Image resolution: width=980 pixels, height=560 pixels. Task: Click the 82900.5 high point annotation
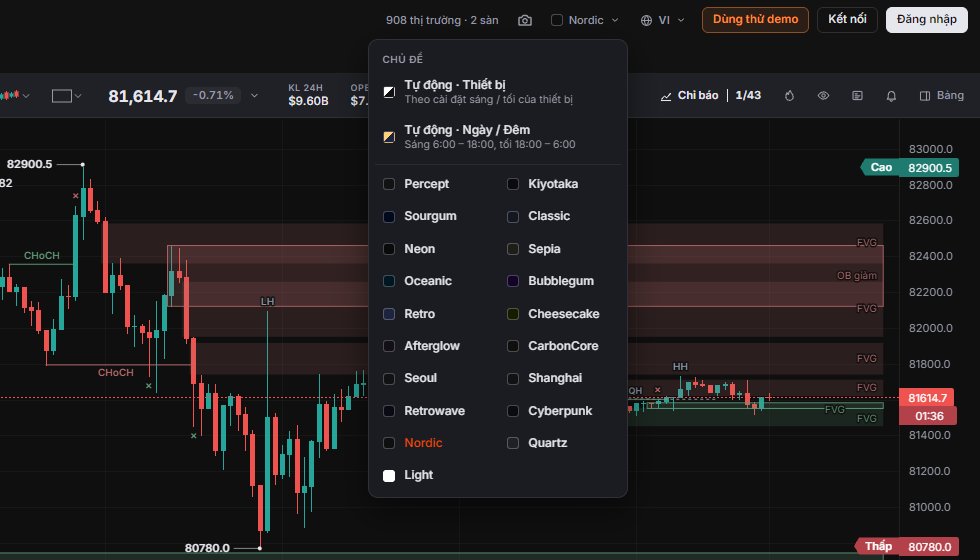(29, 164)
